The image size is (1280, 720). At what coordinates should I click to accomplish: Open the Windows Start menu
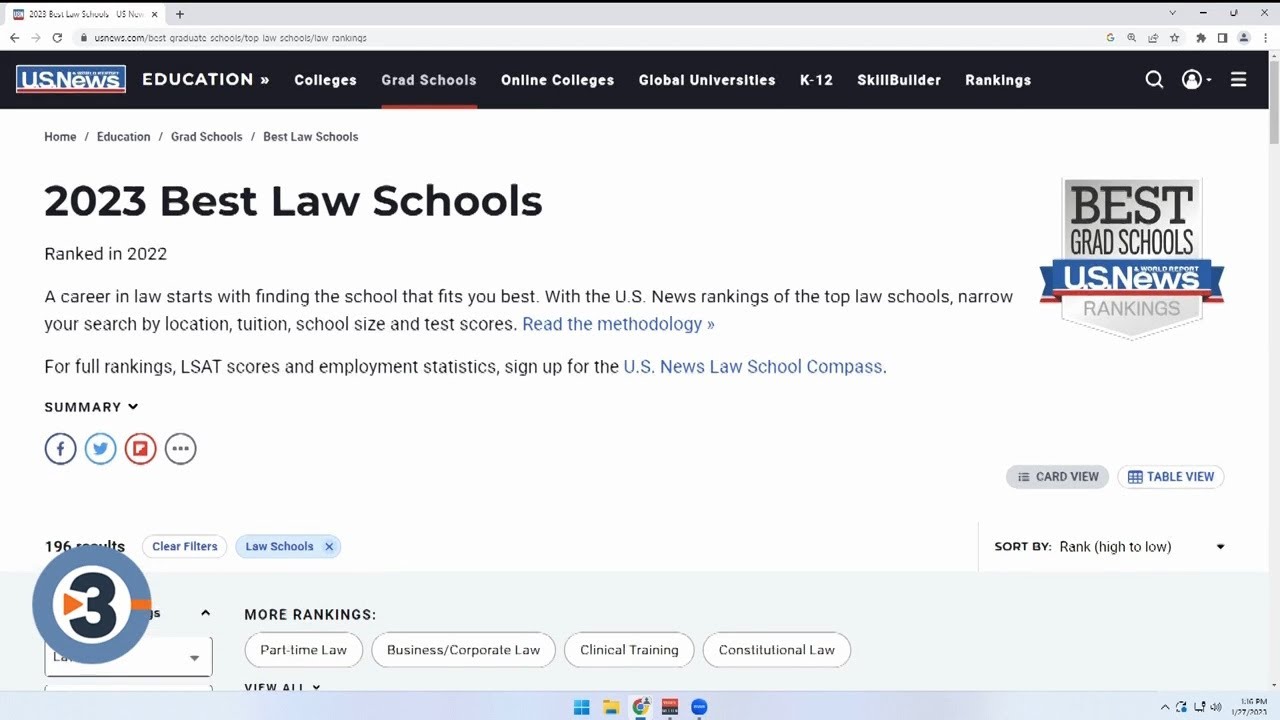[581, 707]
